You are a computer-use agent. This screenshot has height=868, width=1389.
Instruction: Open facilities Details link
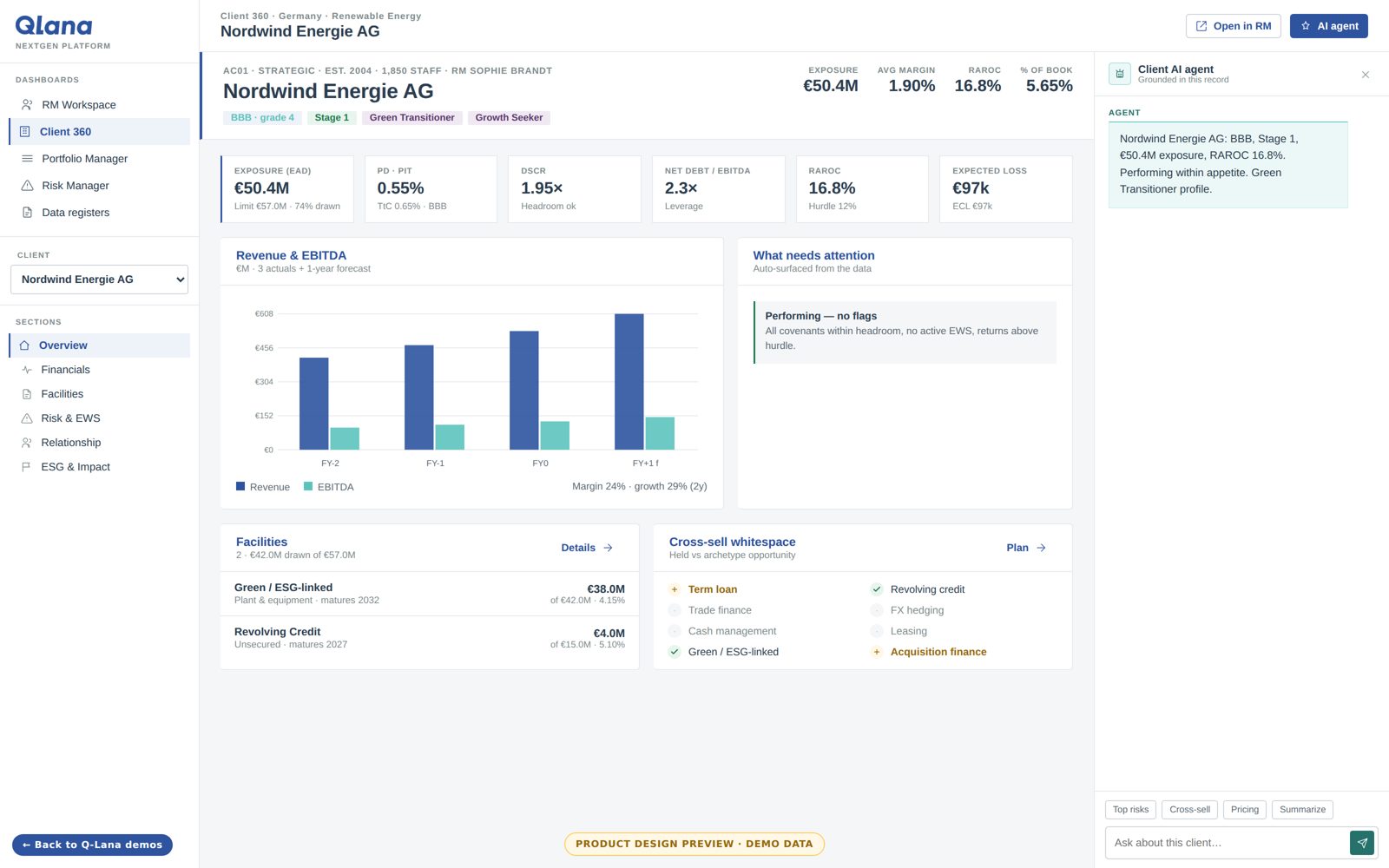587,548
